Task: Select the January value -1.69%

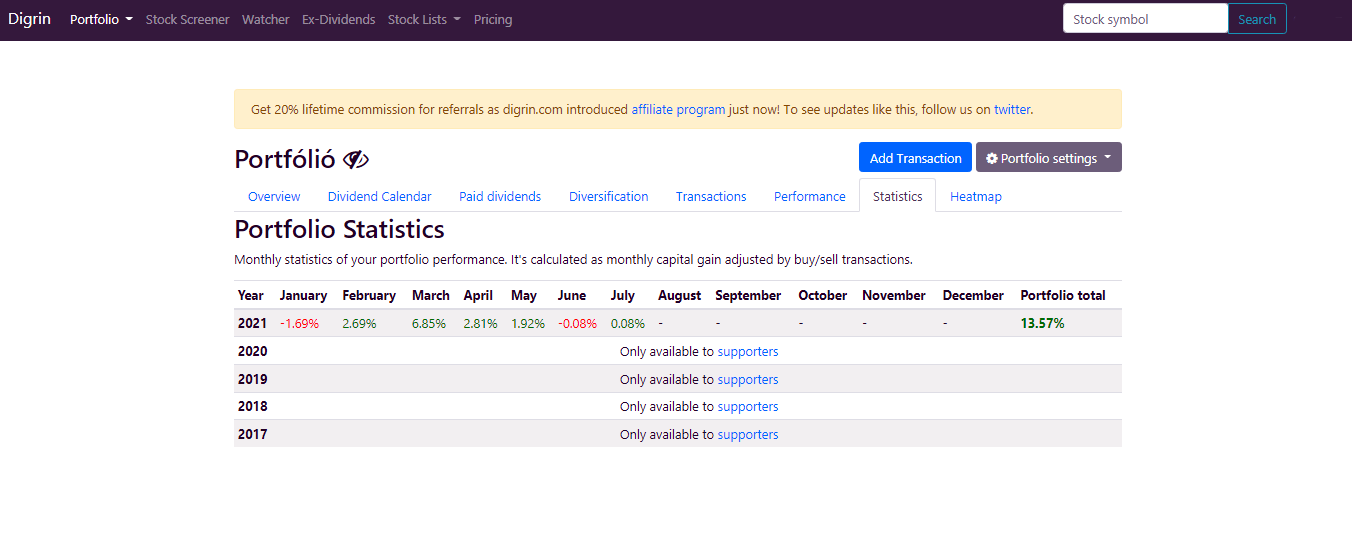Action: point(299,323)
